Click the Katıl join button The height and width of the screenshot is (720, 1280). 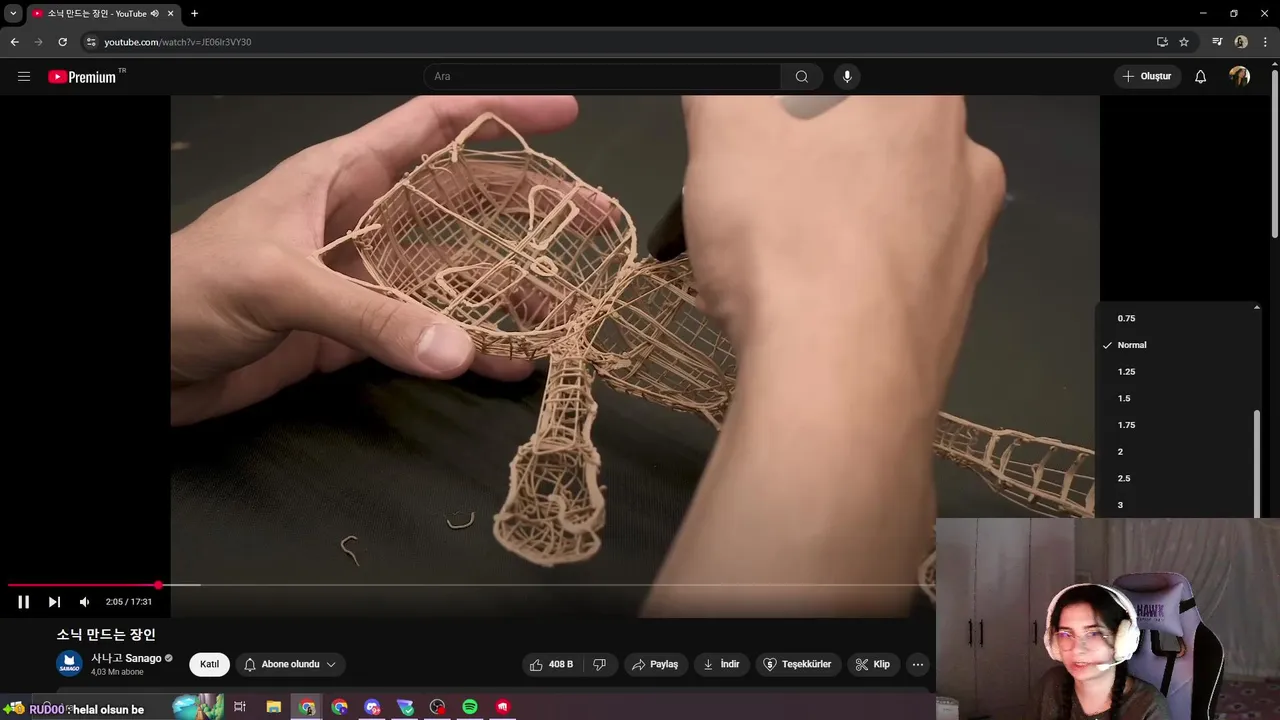(209, 664)
